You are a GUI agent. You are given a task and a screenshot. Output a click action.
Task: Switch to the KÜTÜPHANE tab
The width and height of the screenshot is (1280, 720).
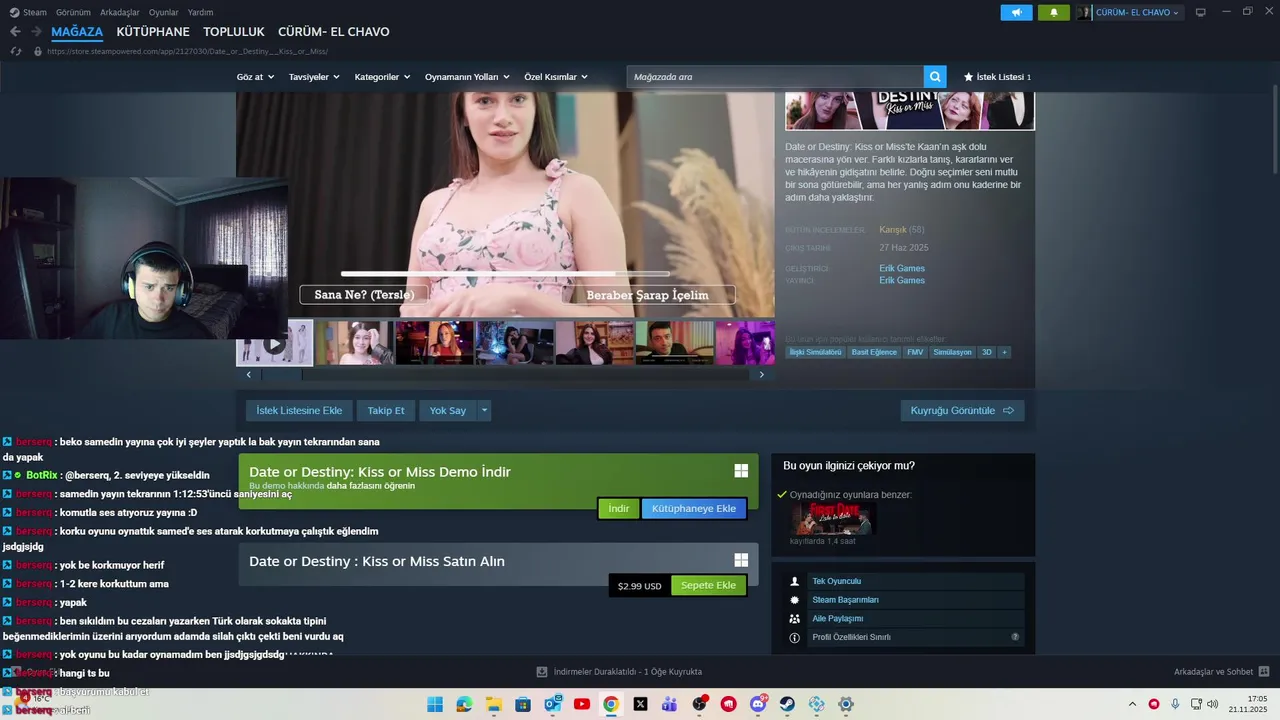click(x=153, y=32)
